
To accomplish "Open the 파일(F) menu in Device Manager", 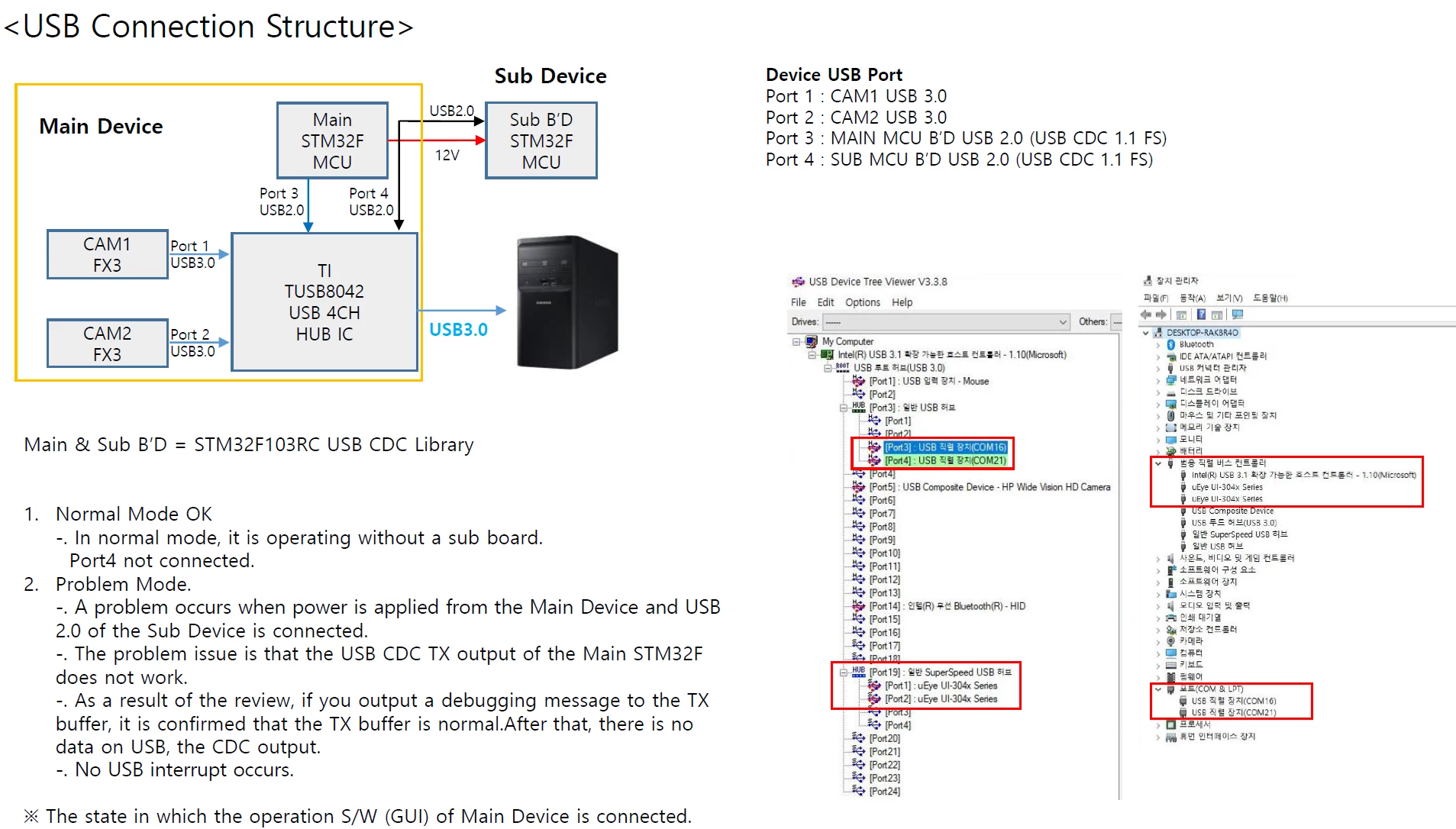I will click(1156, 298).
